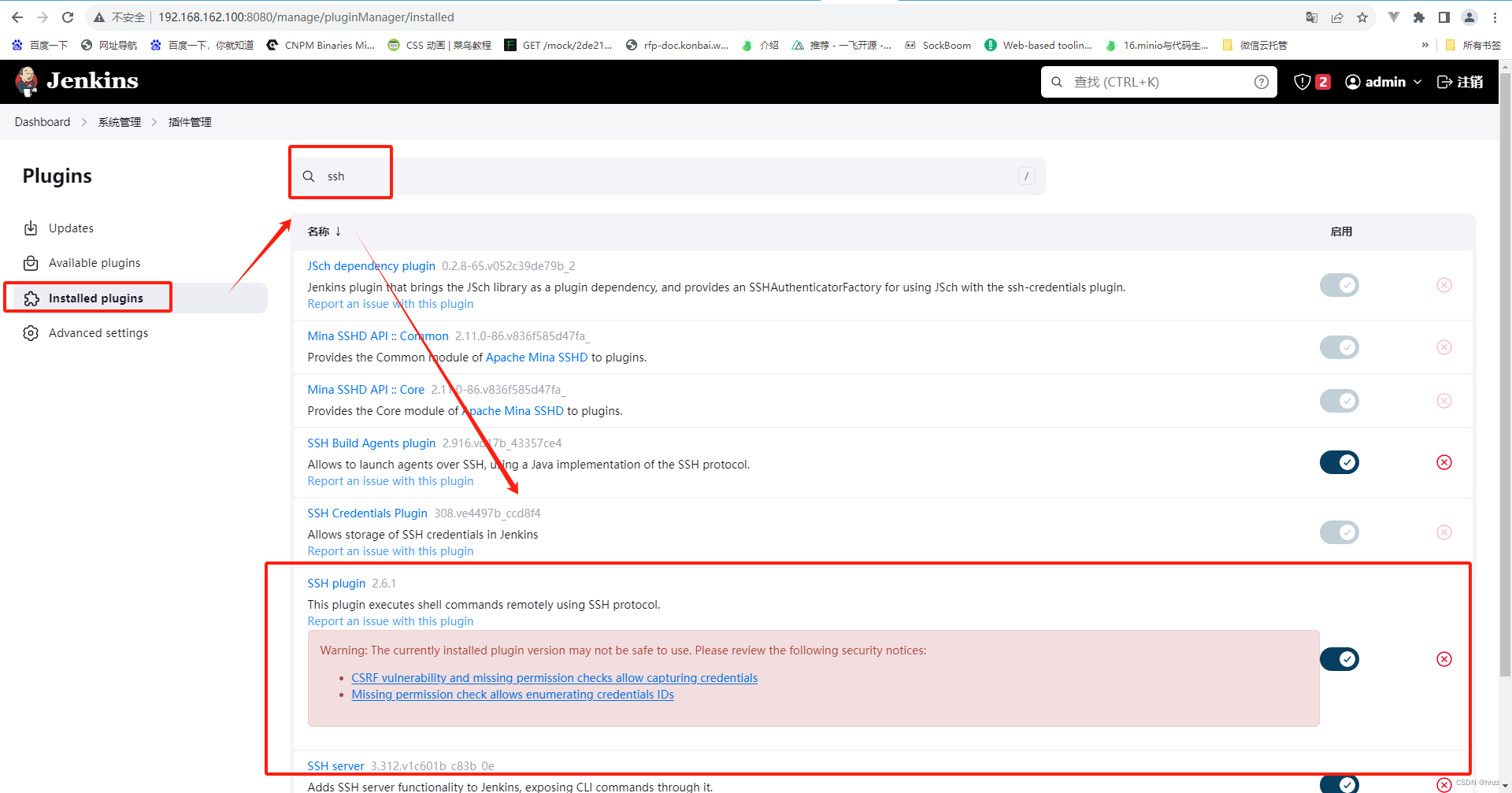The width and height of the screenshot is (1512, 793).
Task: Report an issue for JSch plugin
Action: pos(391,304)
